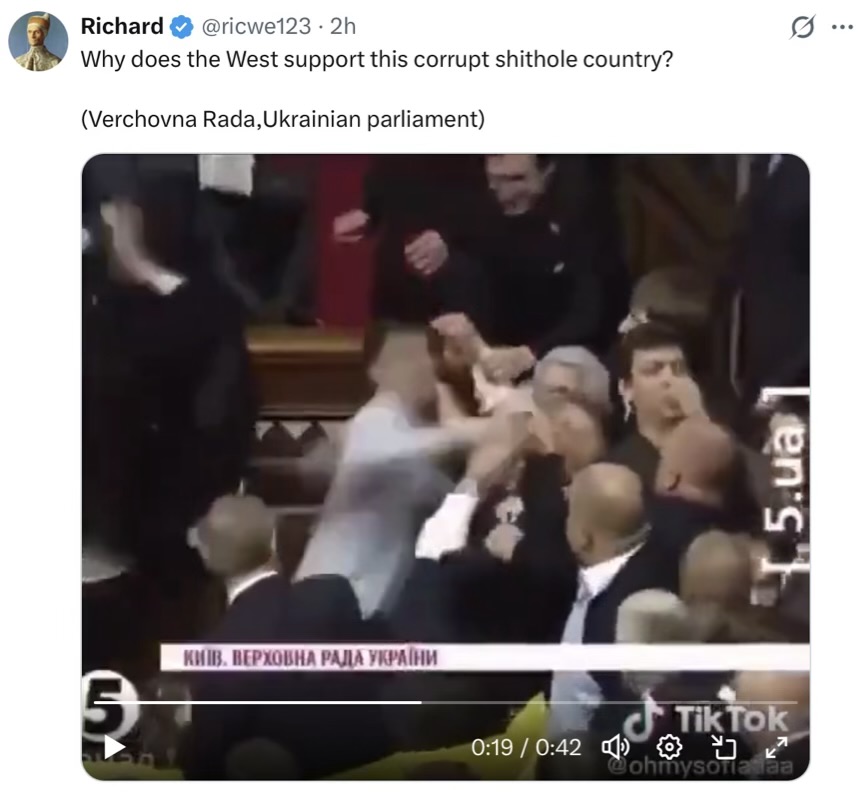The width and height of the screenshot is (860, 792).
Task: Click the 0:19 / 0:42 time display
Action: point(525,747)
